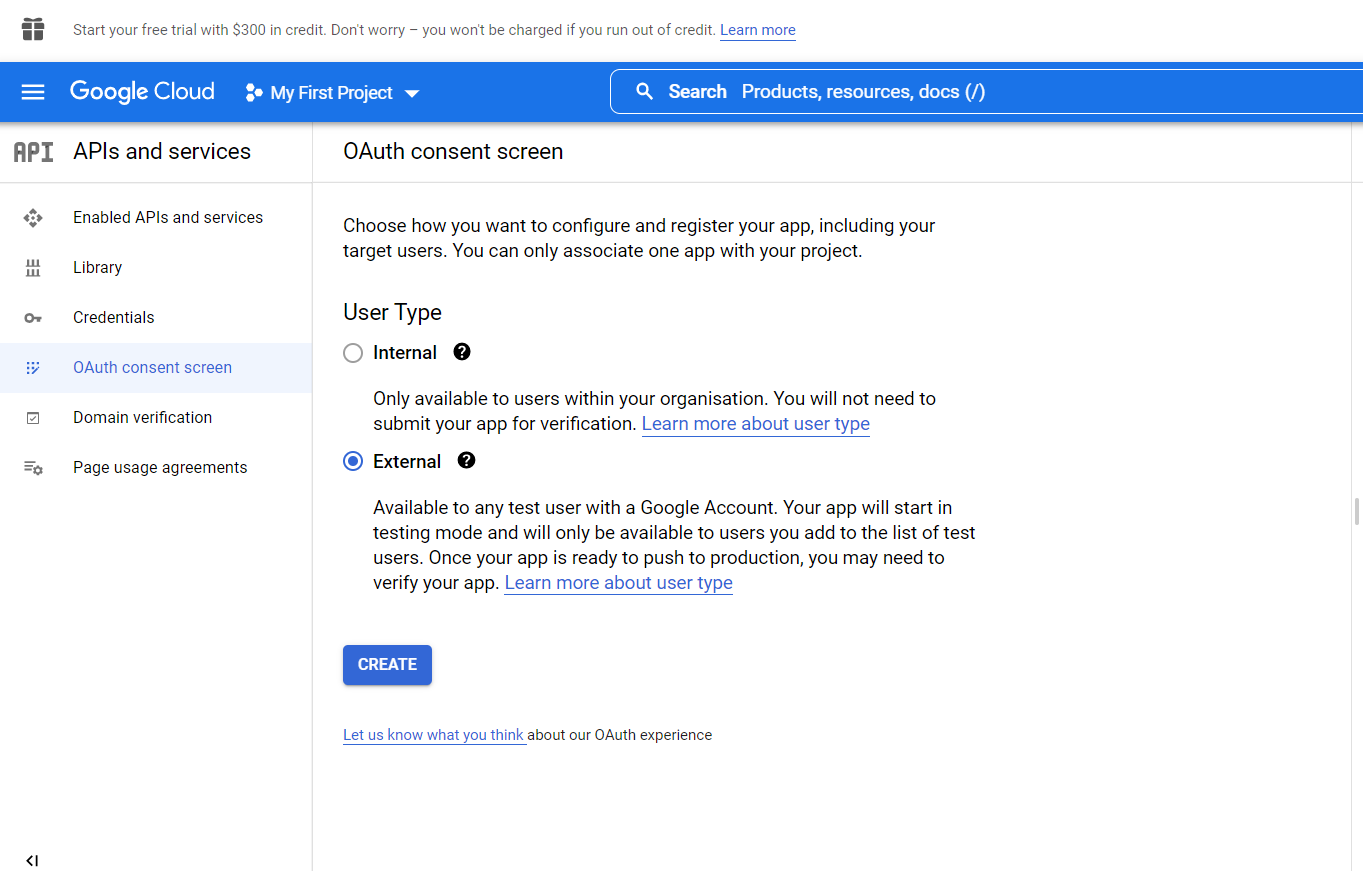Screen dimensions: 1363x871
Task: Click help icon next to External
Action: point(466,461)
